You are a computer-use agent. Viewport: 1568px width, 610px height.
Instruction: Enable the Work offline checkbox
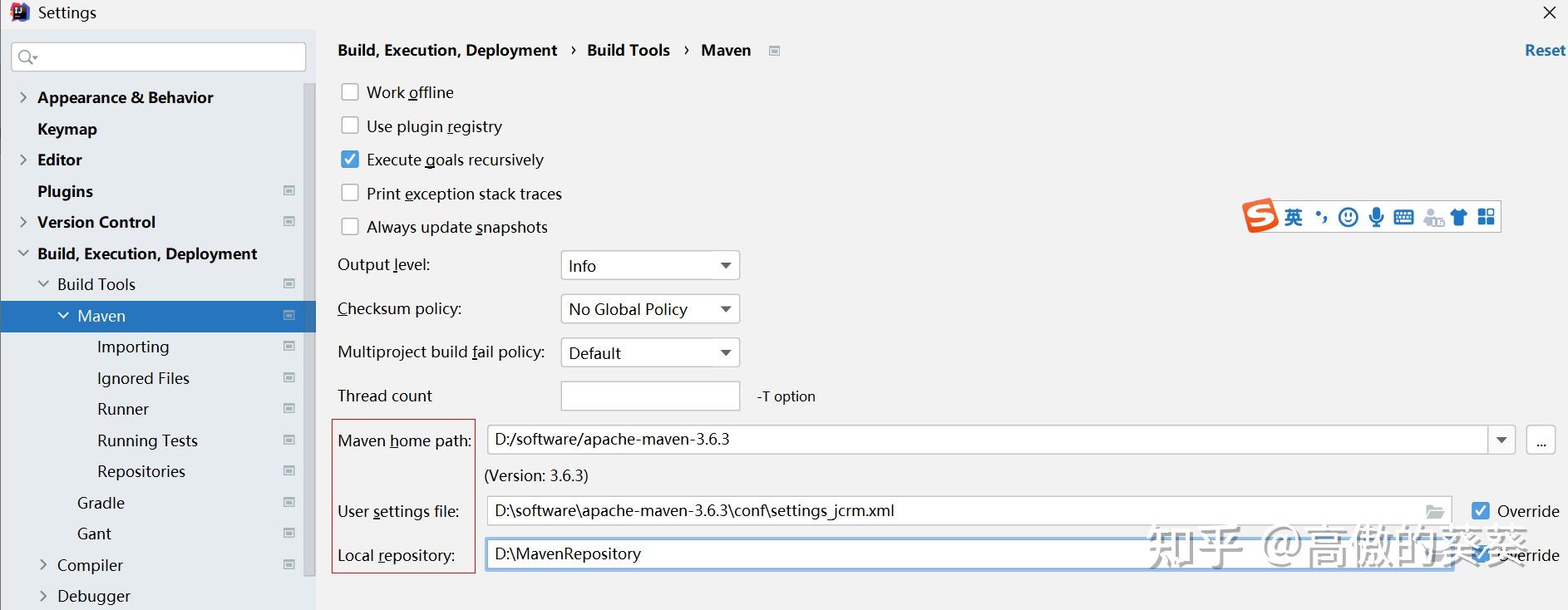[350, 92]
